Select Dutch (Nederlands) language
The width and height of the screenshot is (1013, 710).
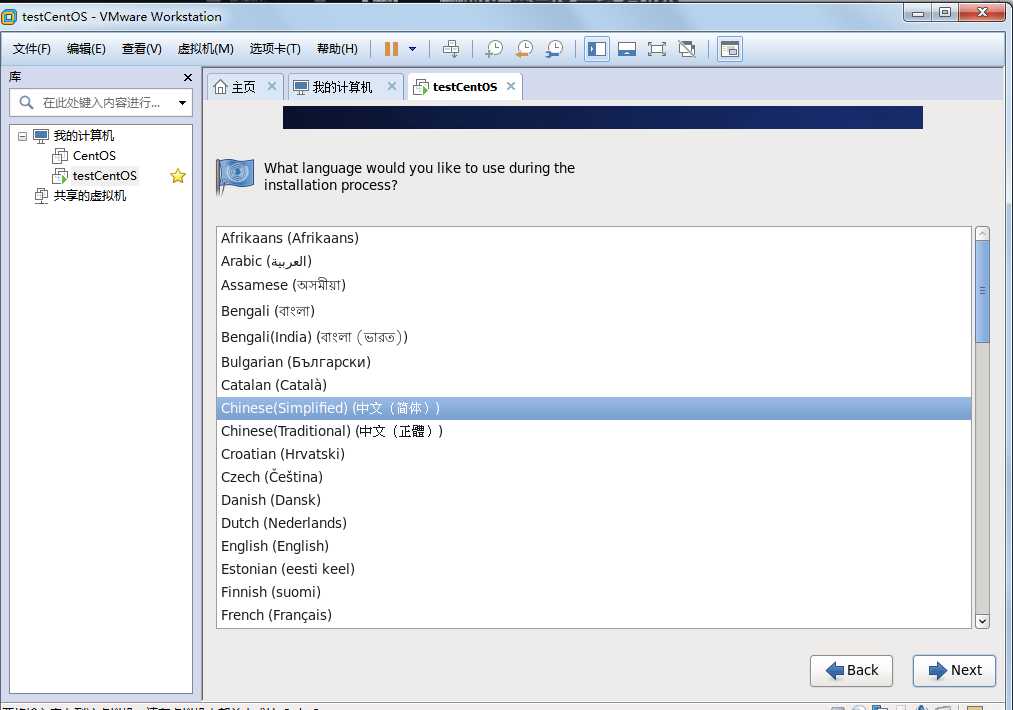coord(594,523)
